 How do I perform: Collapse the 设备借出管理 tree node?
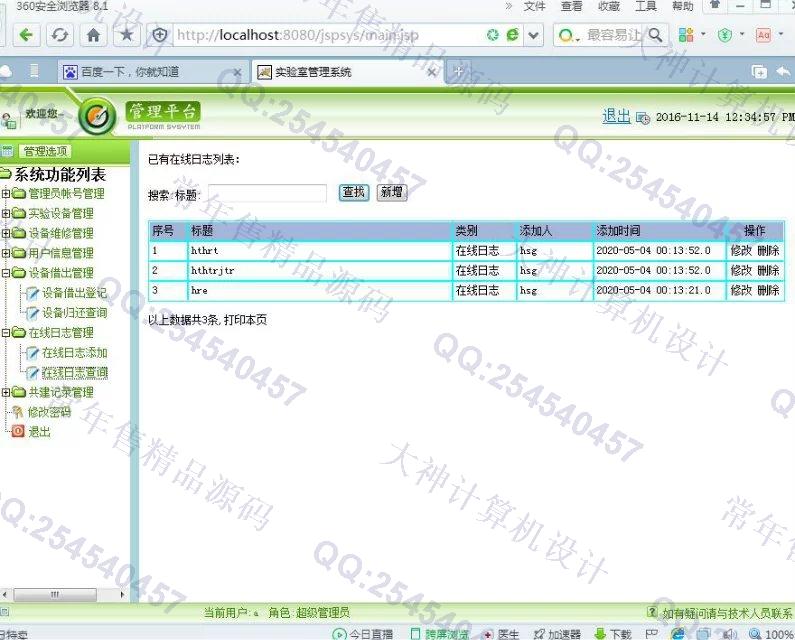click(x=6, y=273)
